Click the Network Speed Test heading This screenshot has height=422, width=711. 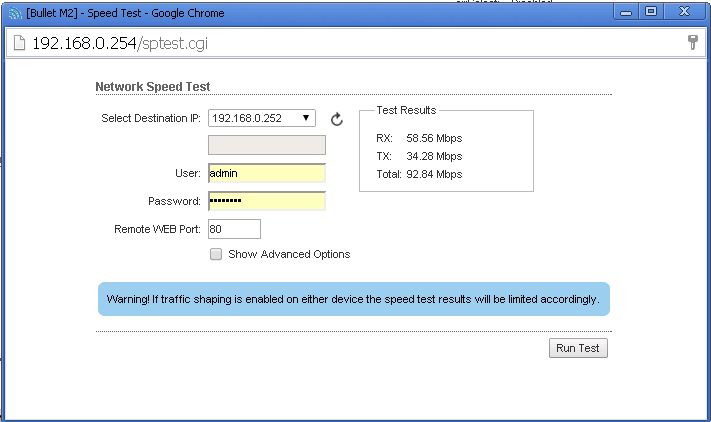(x=152, y=87)
